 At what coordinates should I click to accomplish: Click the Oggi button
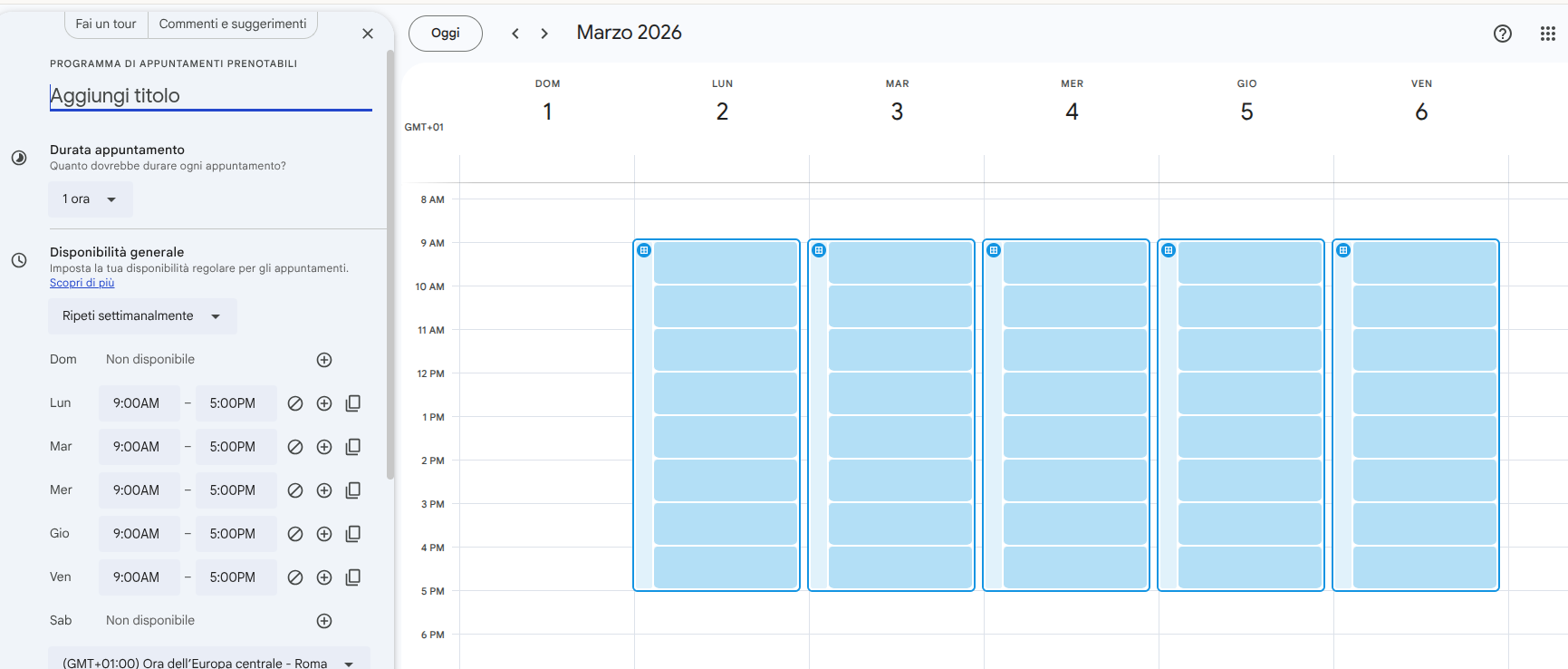[x=446, y=34]
